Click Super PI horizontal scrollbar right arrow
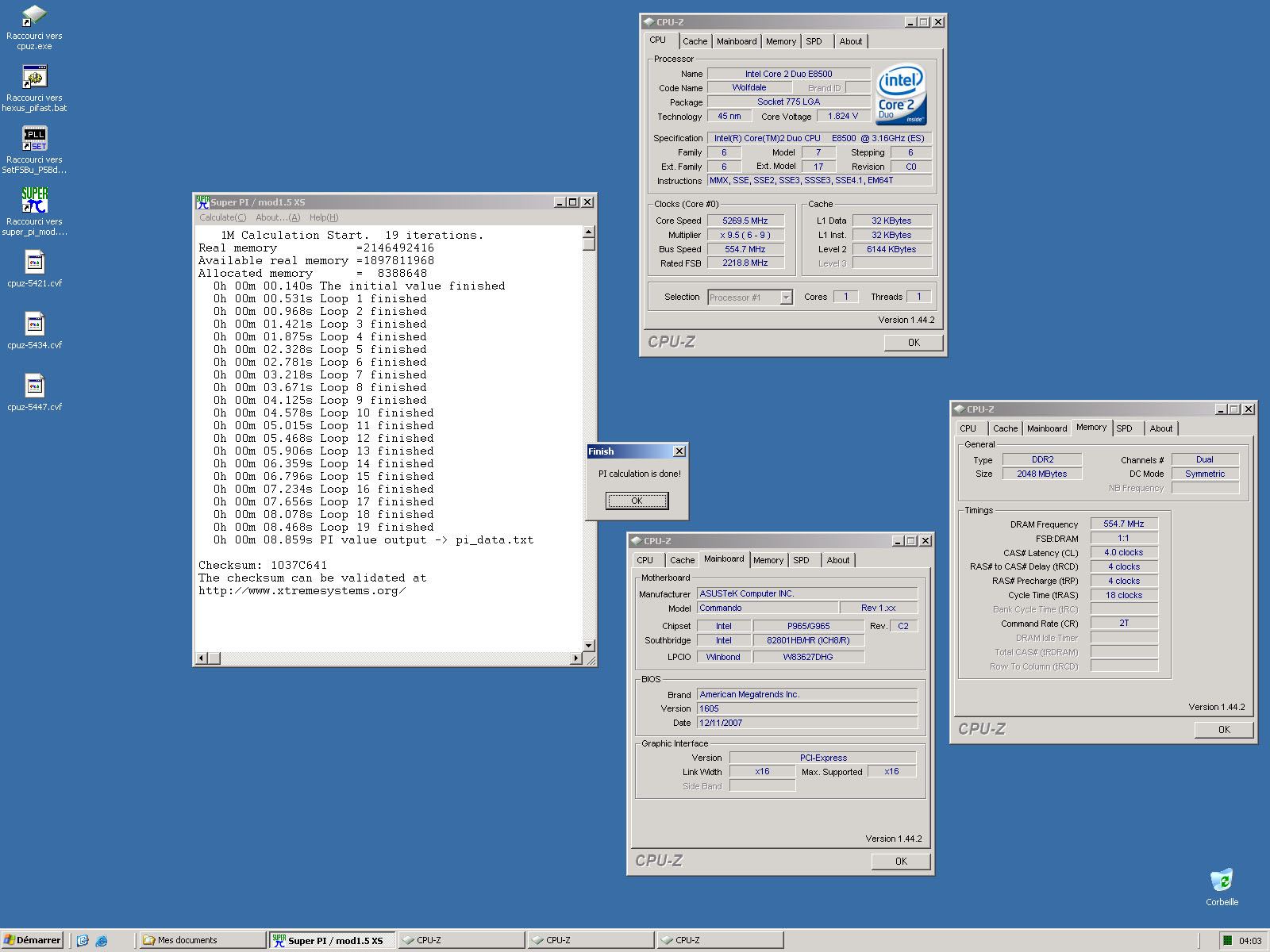The height and width of the screenshot is (952, 1270). 576,658
